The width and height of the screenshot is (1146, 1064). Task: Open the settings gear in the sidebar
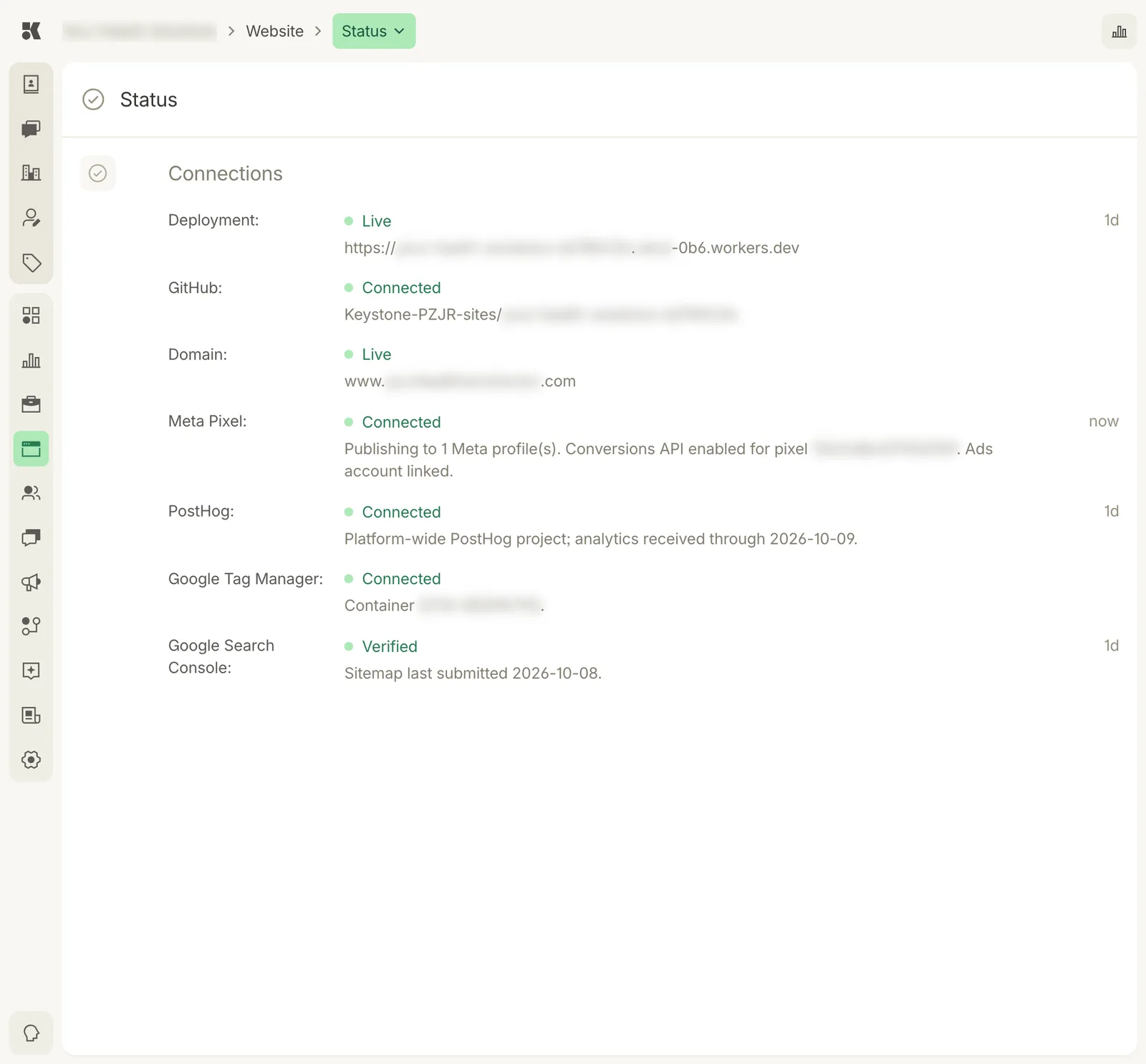point(31,759)
